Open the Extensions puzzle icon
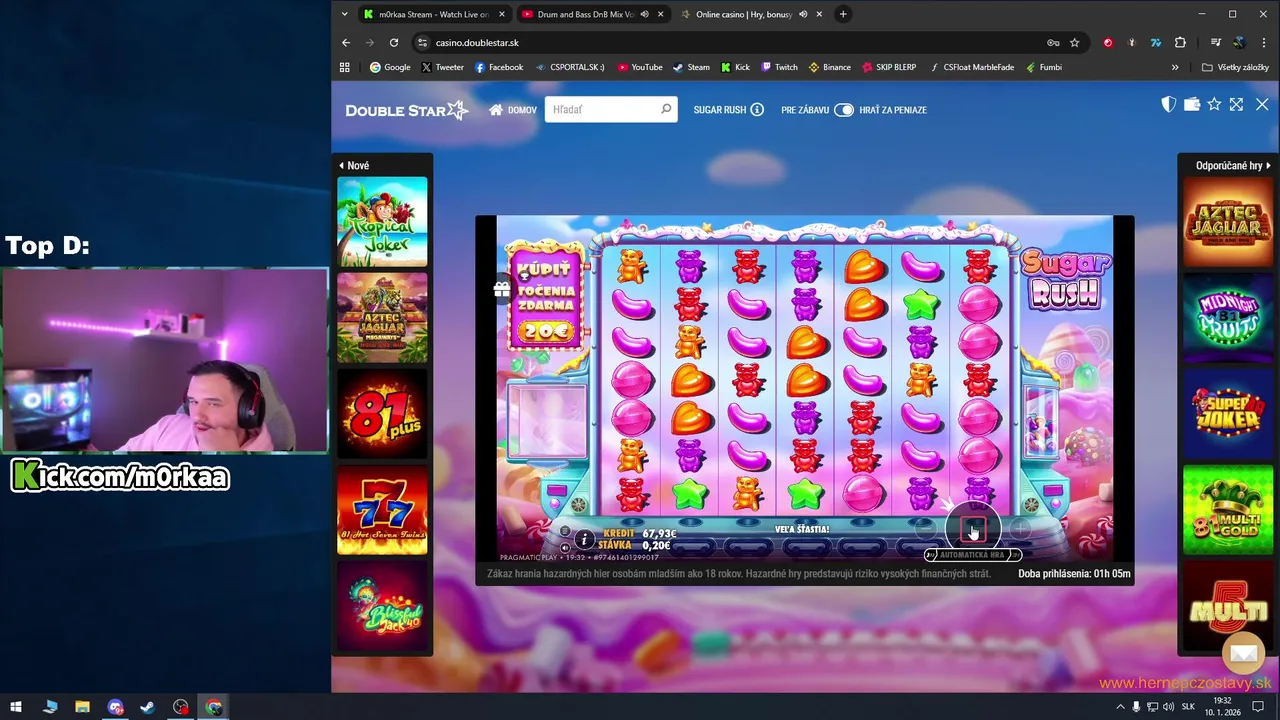 1180,43
